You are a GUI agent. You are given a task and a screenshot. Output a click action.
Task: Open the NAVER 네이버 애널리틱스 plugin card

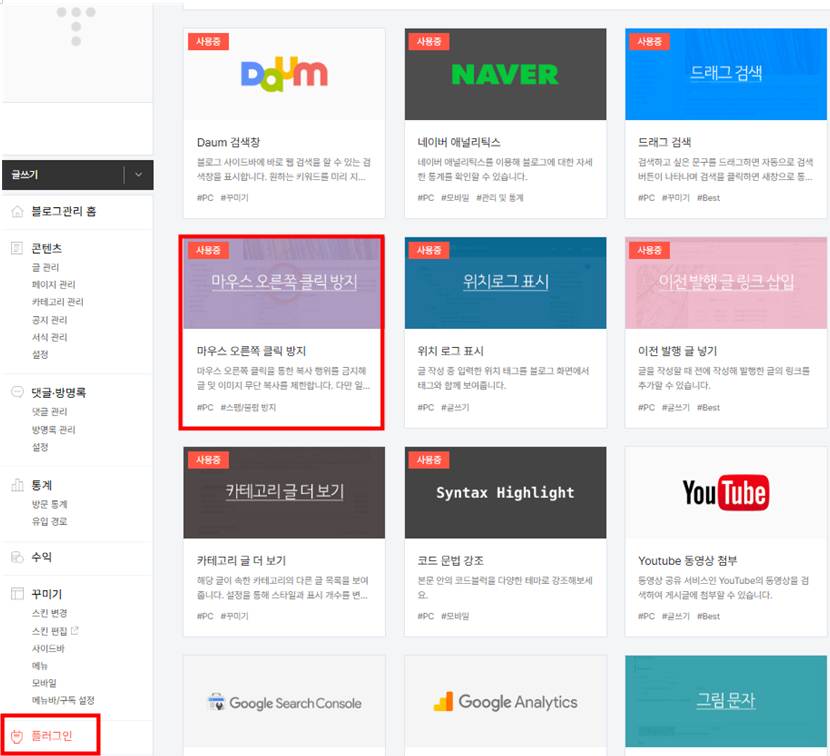pyautogui.click(x=506, y=123)
